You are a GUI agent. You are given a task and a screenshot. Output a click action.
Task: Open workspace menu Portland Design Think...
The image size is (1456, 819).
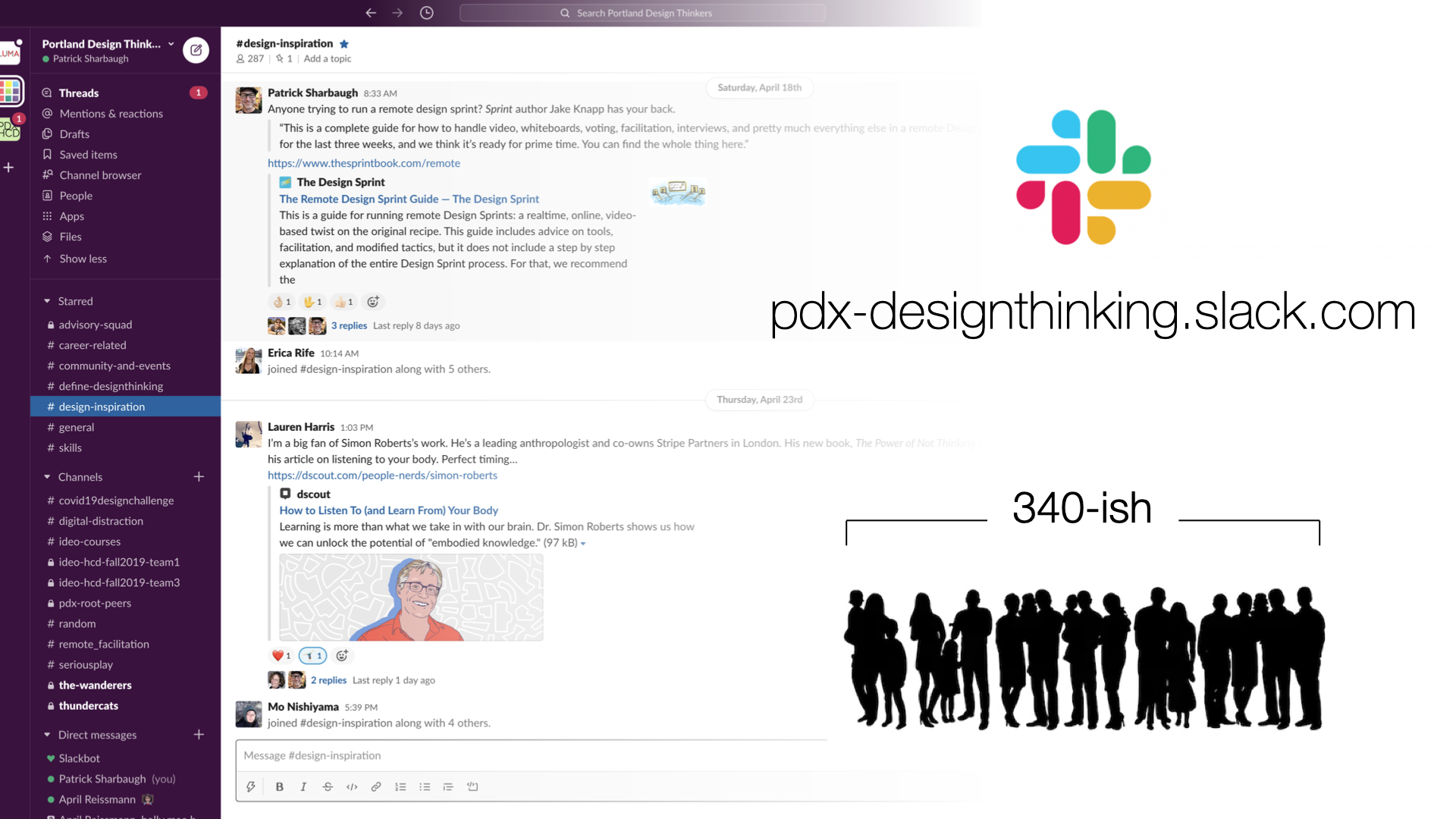pos(108,44)
